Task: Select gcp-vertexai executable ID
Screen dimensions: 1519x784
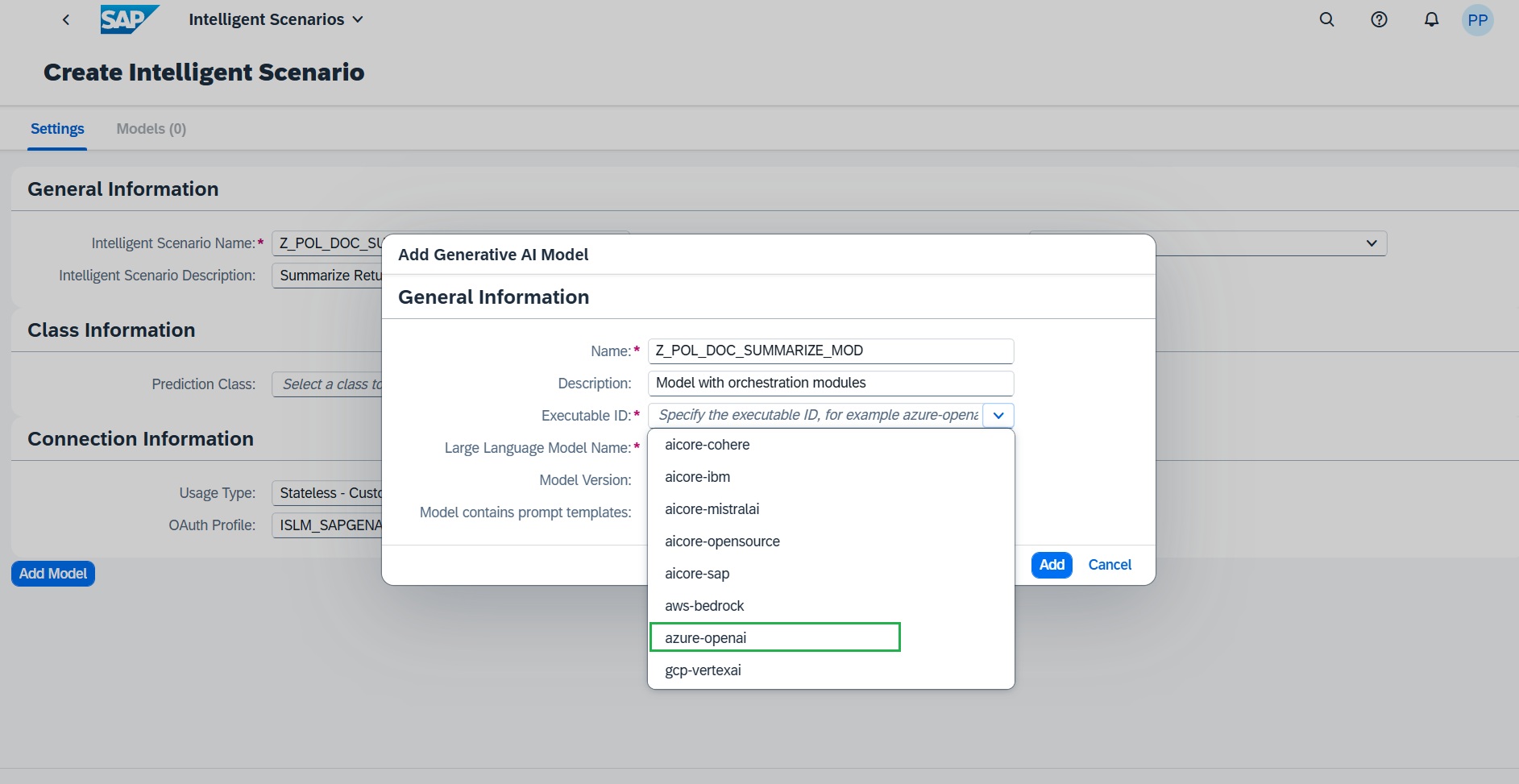Action: (x=831, y=670)
